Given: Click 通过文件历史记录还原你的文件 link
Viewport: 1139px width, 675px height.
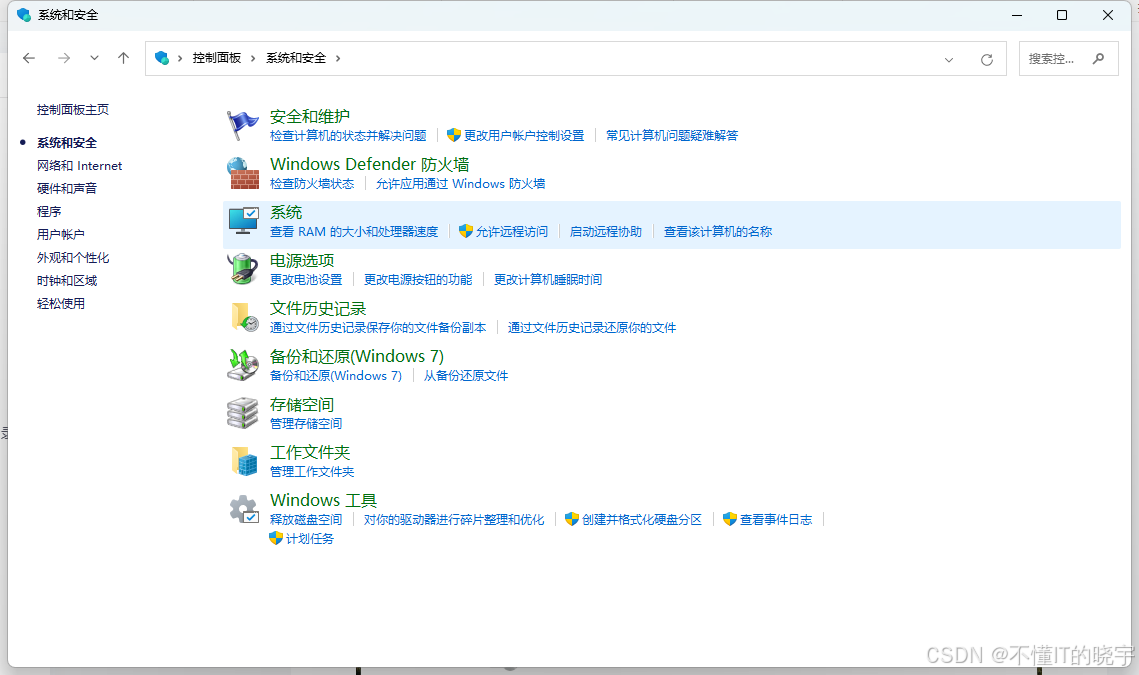Looking at the screenshot, I should click(x=592, y=328).
